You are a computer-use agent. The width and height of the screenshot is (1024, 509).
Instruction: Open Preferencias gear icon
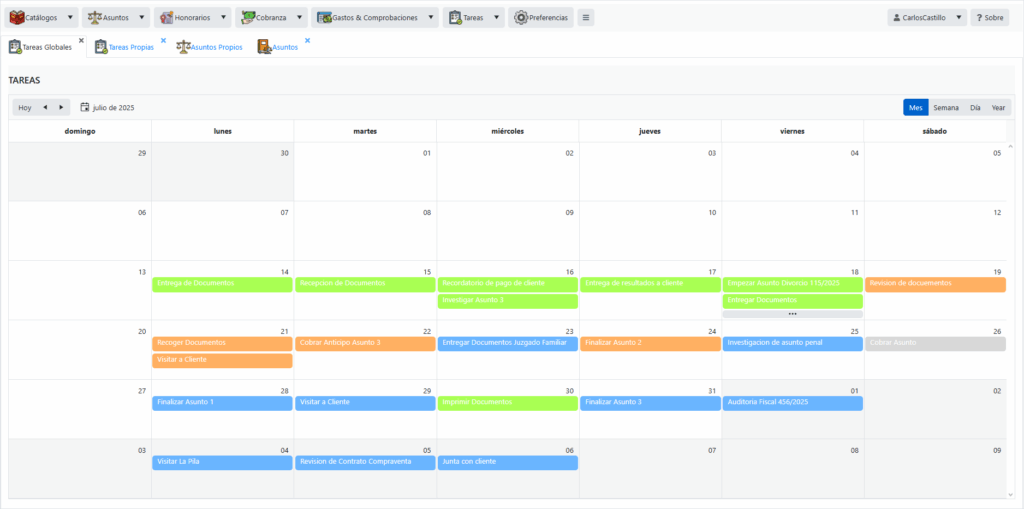520,18
